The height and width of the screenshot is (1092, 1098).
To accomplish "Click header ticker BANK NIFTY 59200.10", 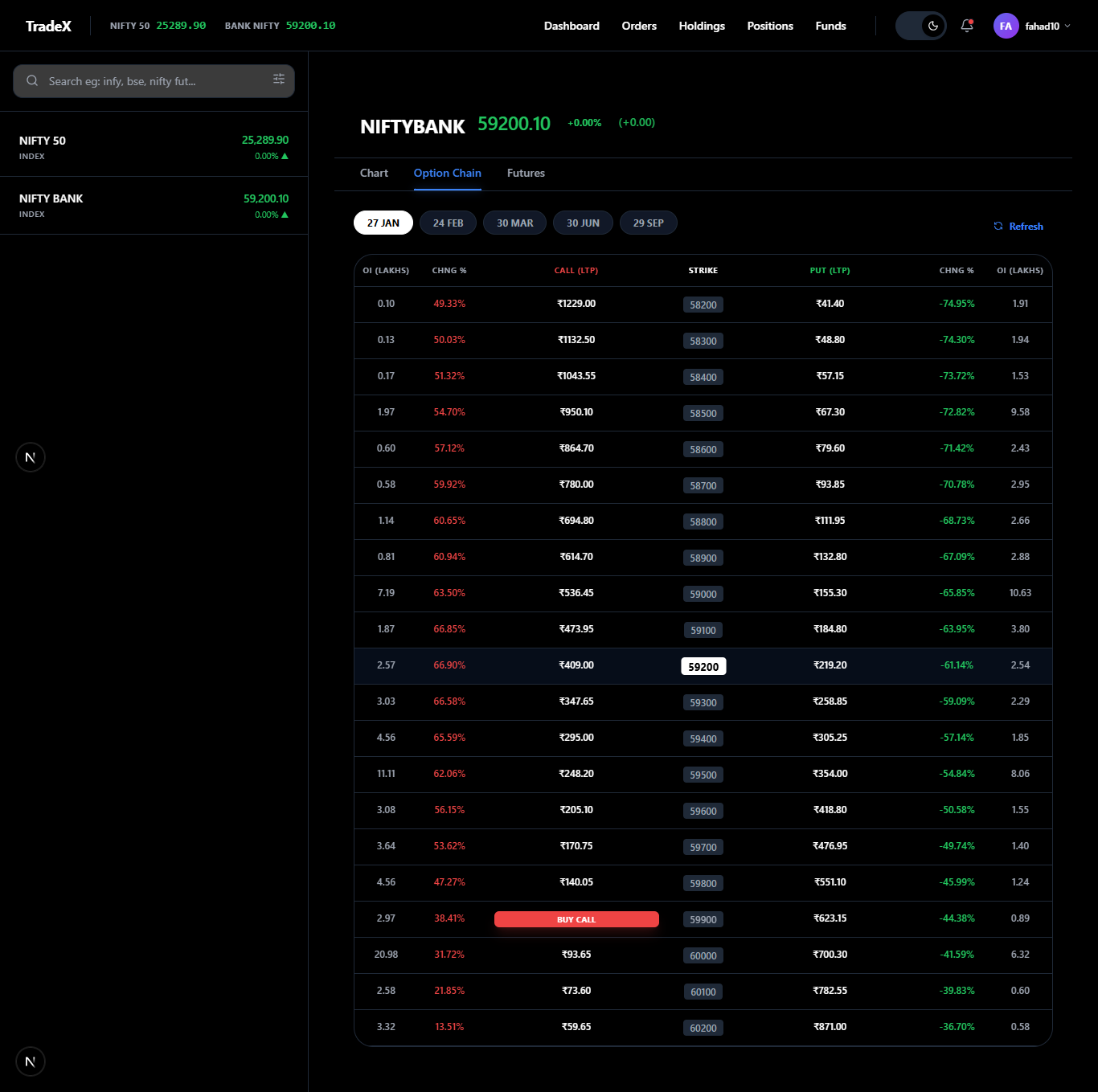I will (x=280, y=26).
